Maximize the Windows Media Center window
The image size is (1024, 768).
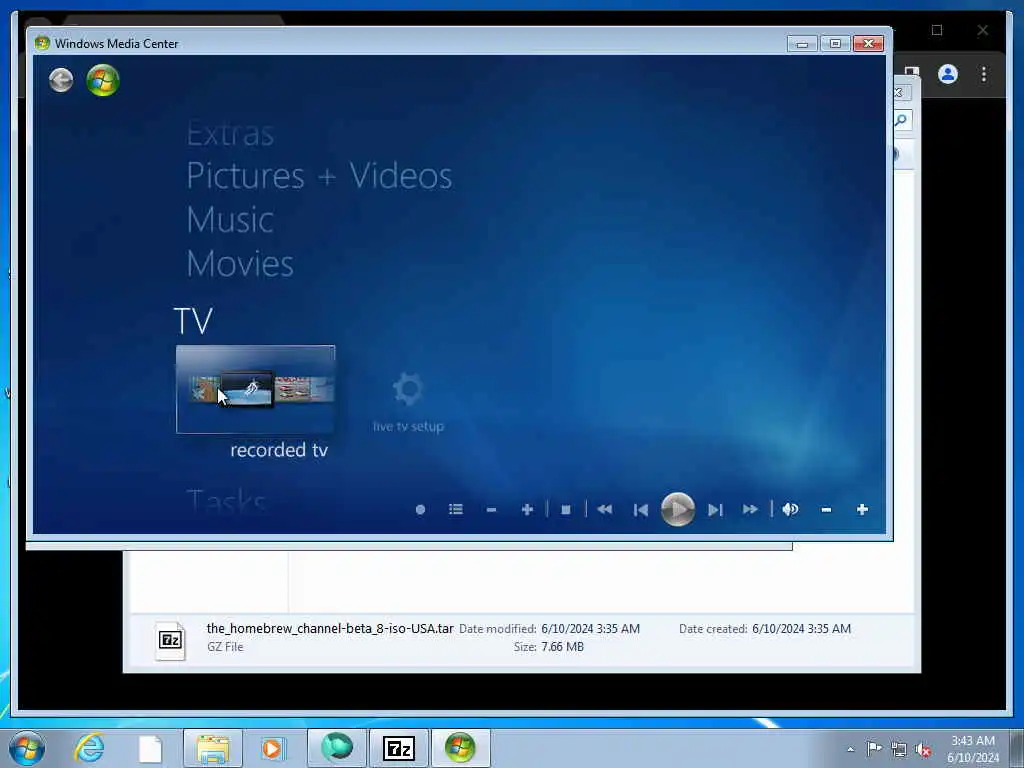pos(835,44)
